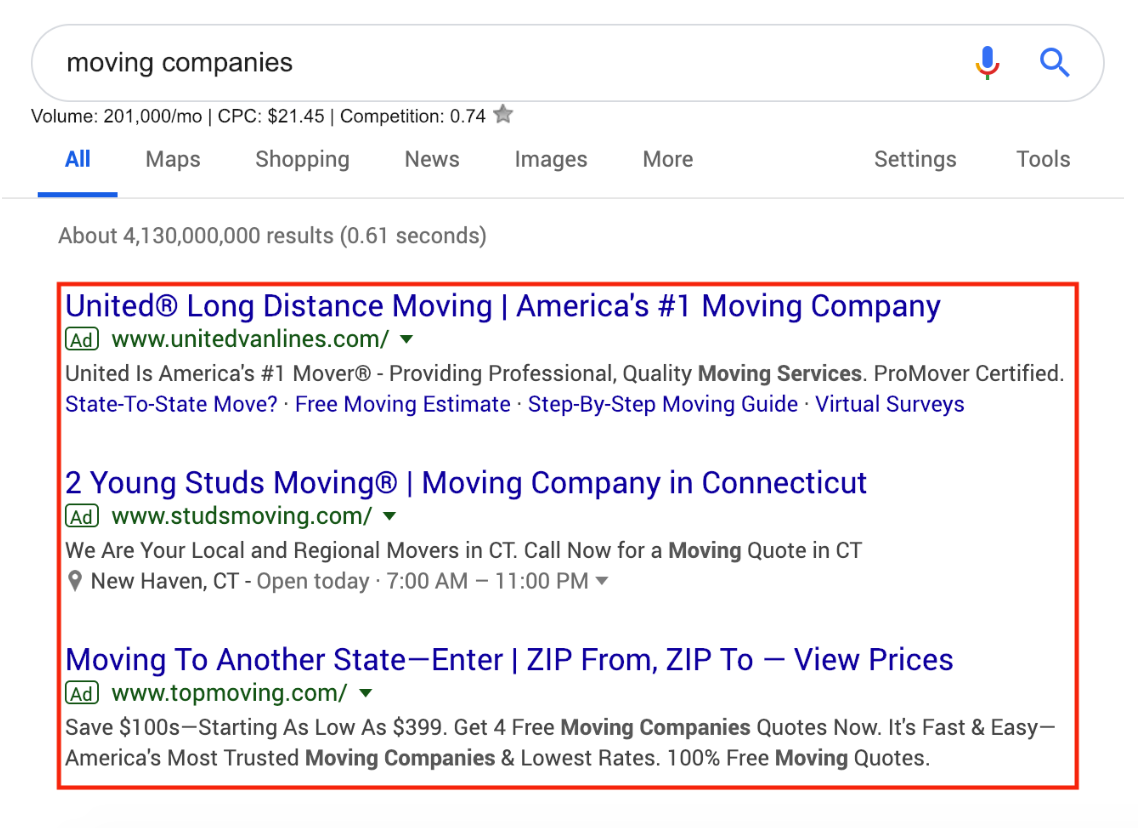Image resolution: width=1138 pixels, height=828 pixels.
Task: Click the Ad badge for unitedvanlines.com
Action: point(82,340)
